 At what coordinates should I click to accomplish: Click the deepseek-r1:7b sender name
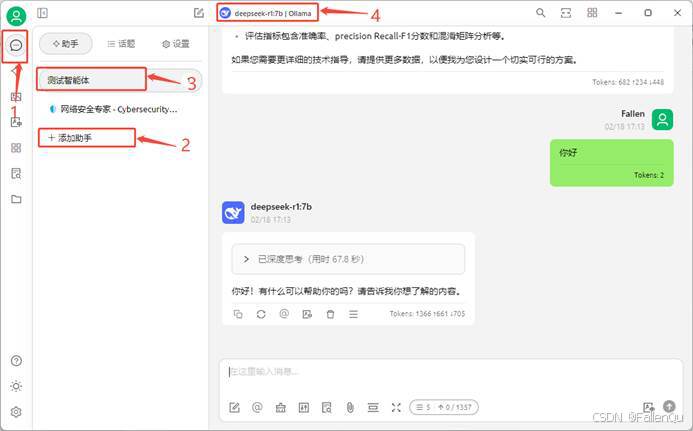click(x=281, y=206)
